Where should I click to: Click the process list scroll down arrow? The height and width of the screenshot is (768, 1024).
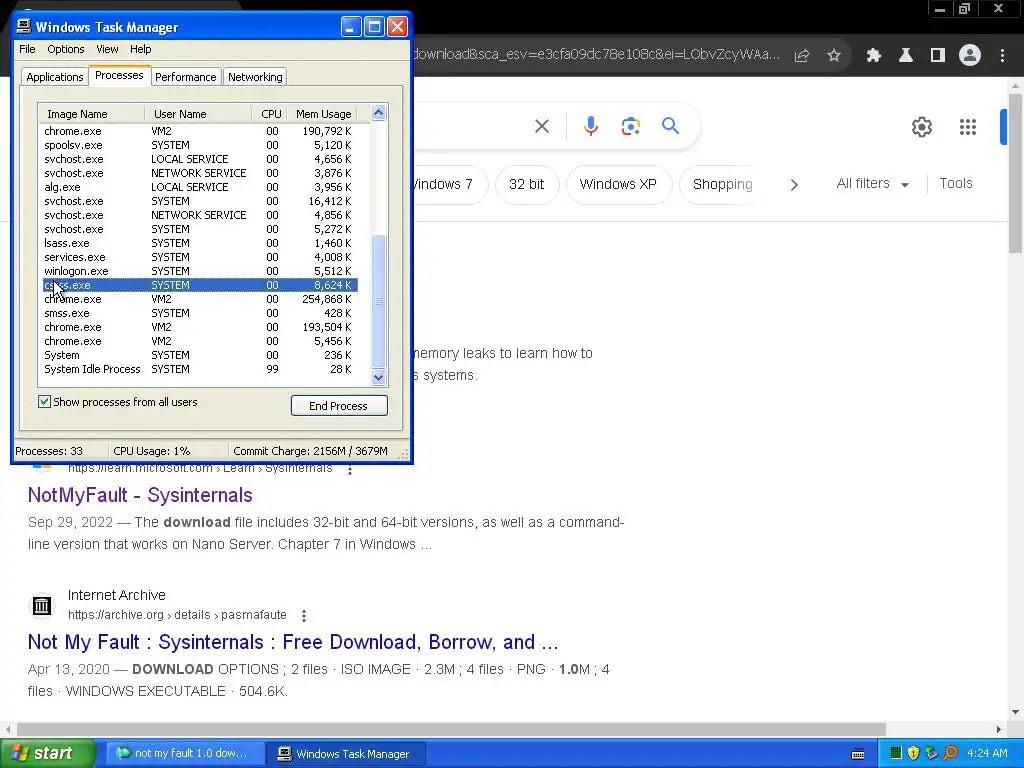379,377
